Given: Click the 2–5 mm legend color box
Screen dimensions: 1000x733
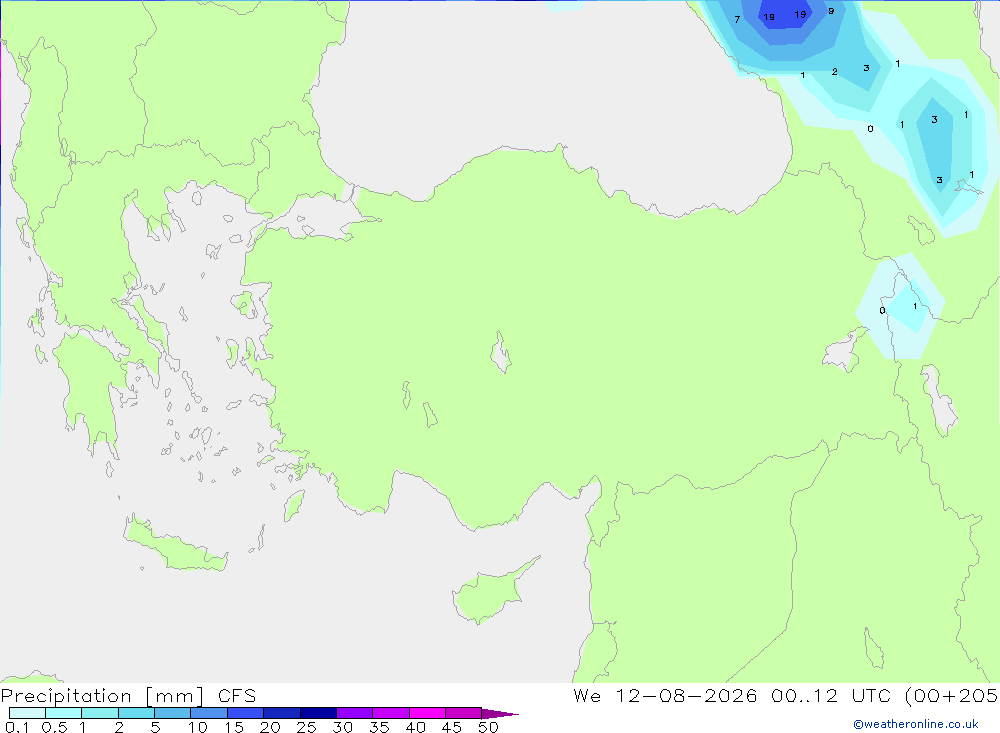Looking at the screenshot, I should coord(136,713).
